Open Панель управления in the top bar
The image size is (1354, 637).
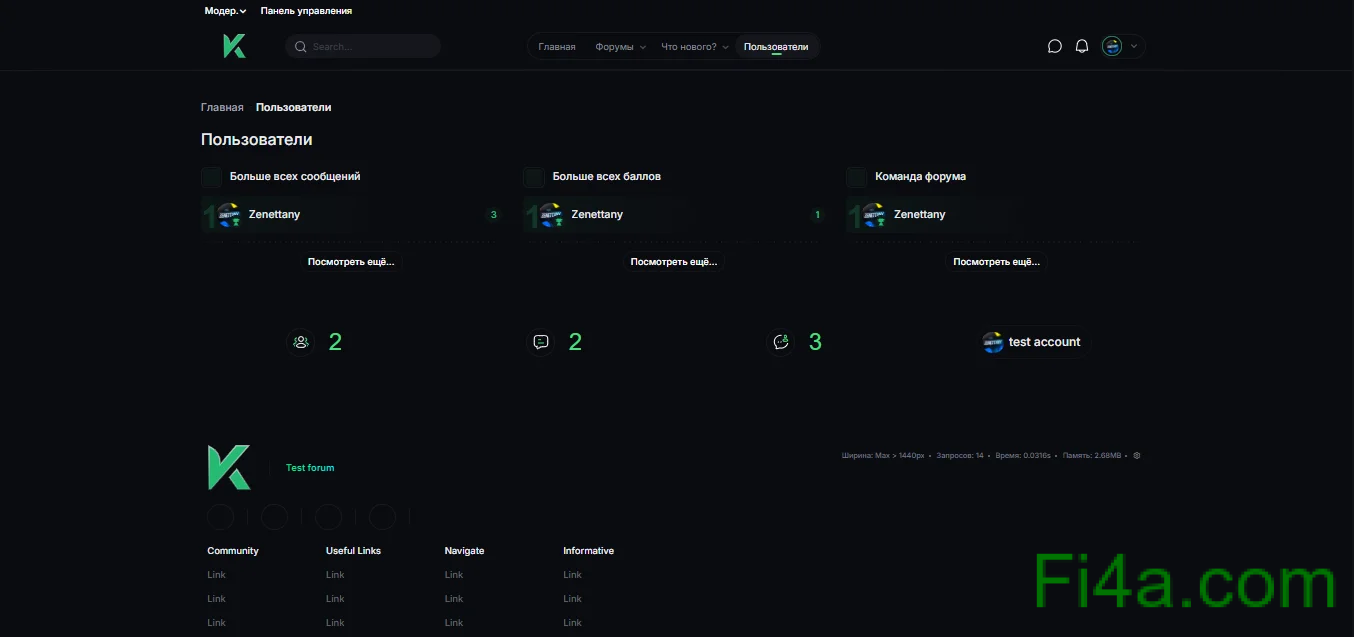pos(306,11)
